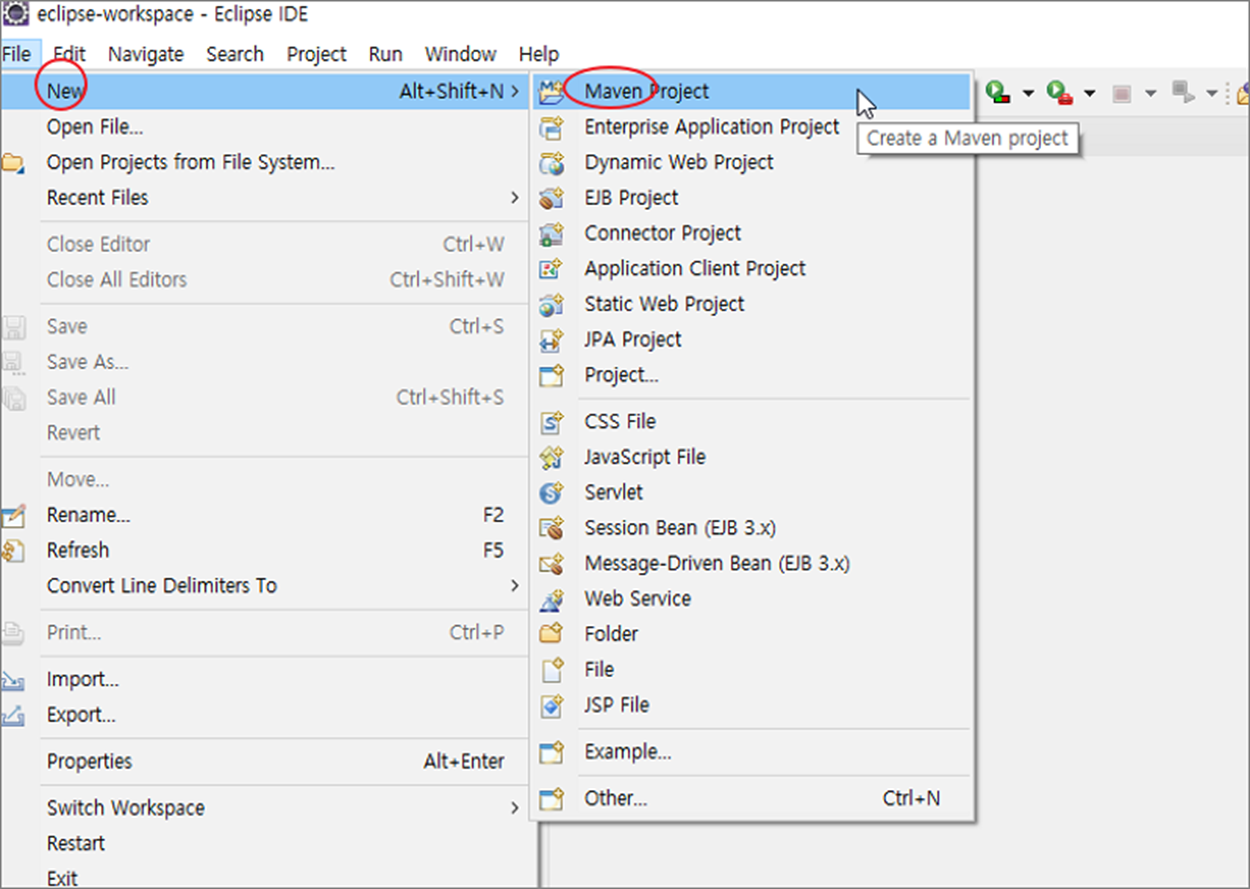Image resolution: width=1250 pixels, height=889 pixels.
Task: Click the green Run toolbar icon
Action: 997,93
